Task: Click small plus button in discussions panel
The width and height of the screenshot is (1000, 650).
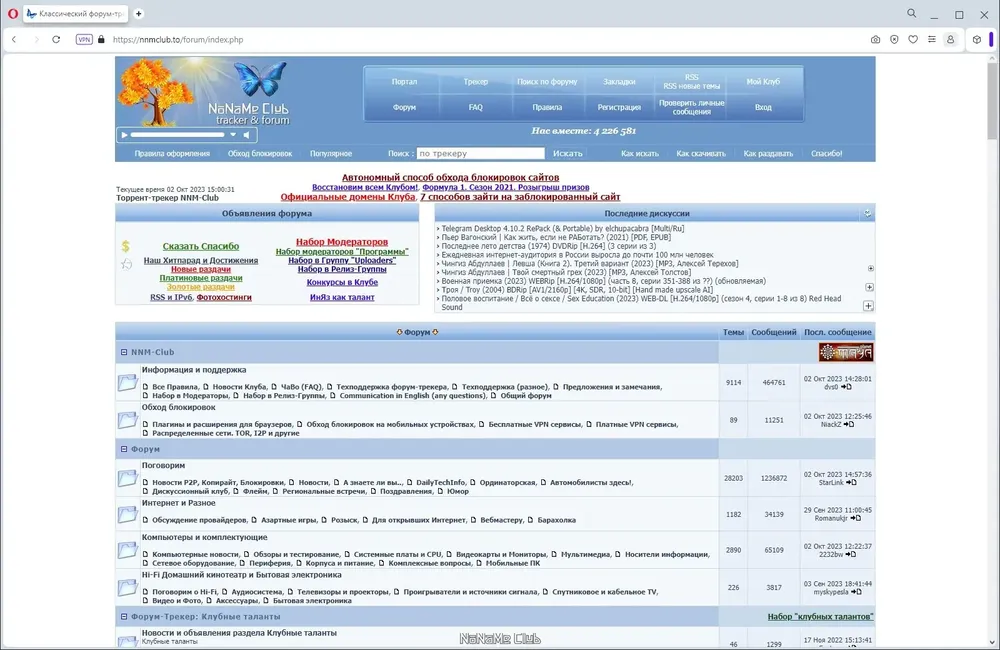Action: [x=871, y=269]
